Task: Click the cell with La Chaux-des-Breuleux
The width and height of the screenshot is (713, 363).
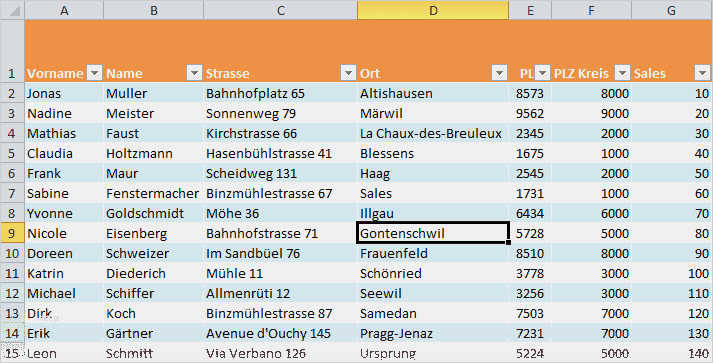Action: pyautogui.click(x=432, y=133)
